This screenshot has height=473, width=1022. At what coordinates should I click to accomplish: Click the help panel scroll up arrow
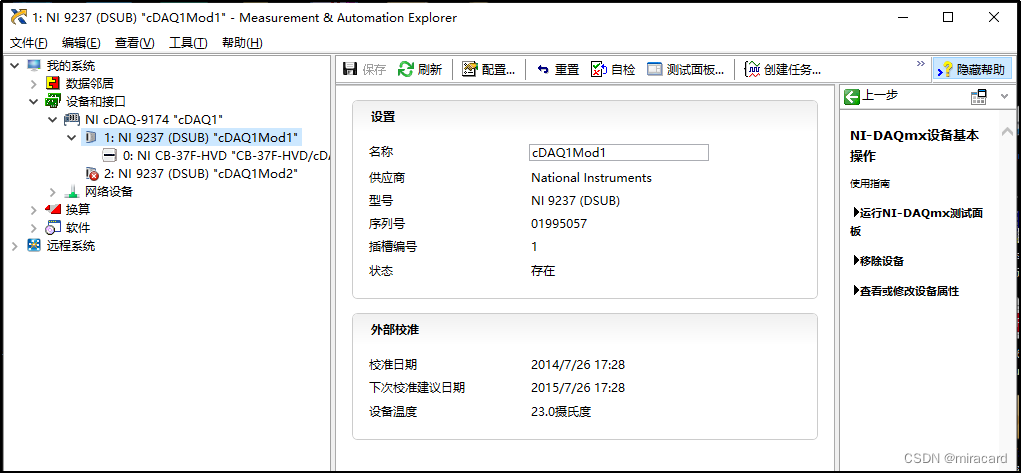tap(1009, 131)
